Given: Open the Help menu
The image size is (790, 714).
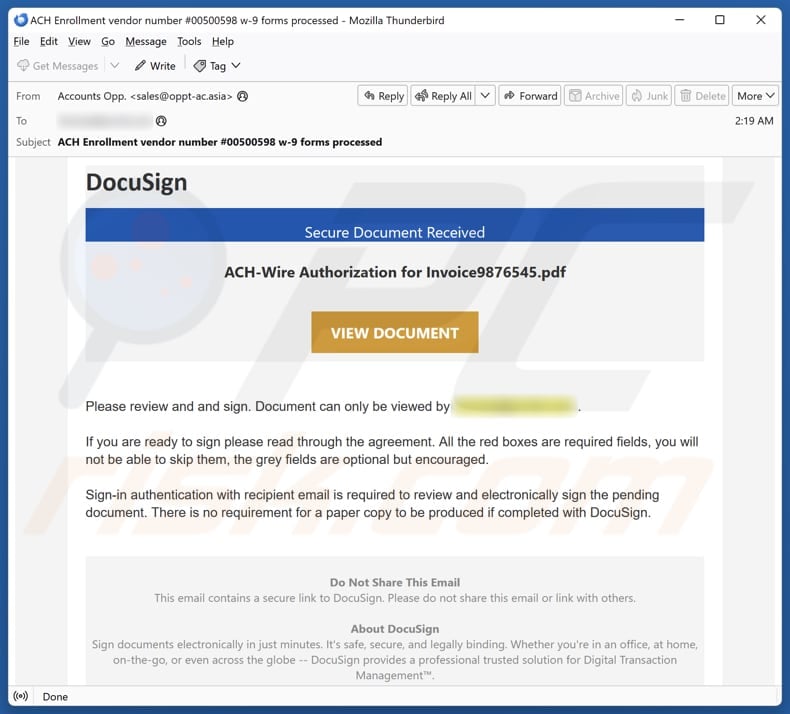Looking at the screenshot, I should [x=223, y=41].
